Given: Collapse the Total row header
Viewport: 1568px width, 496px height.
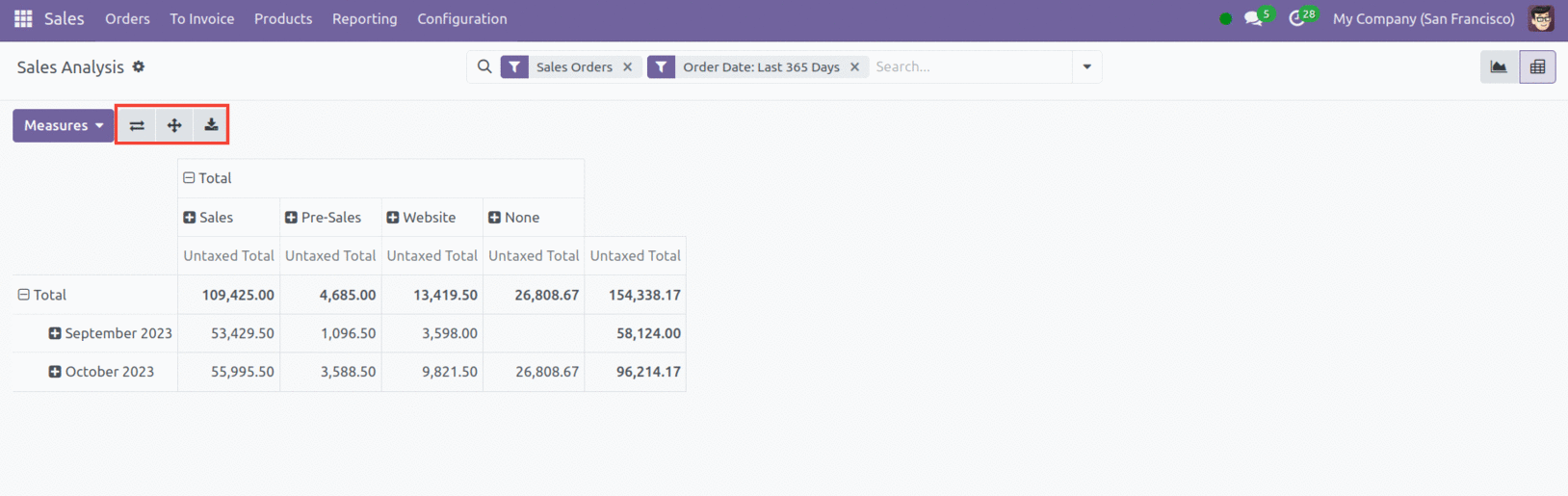Looking at the screenshot, I should click(24, 295).
